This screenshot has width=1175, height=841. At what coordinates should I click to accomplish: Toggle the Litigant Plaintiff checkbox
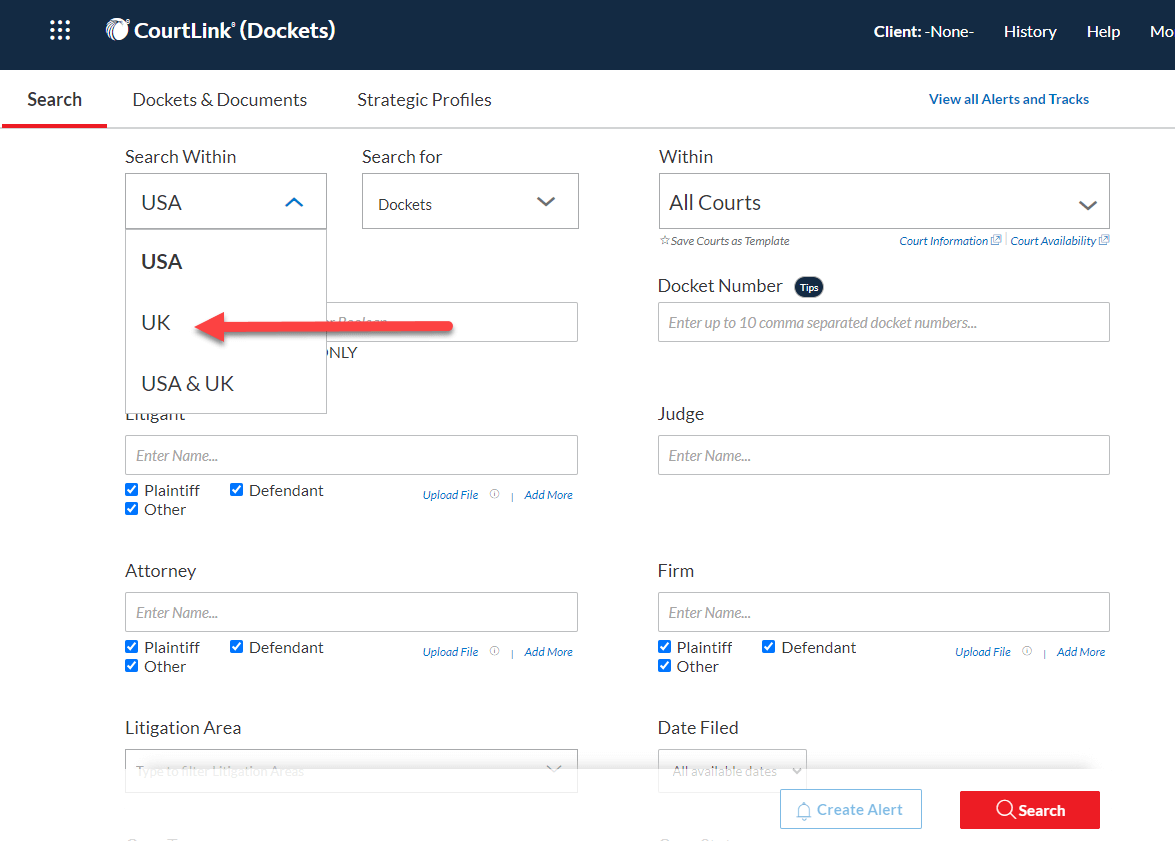(x=132, y=489)
